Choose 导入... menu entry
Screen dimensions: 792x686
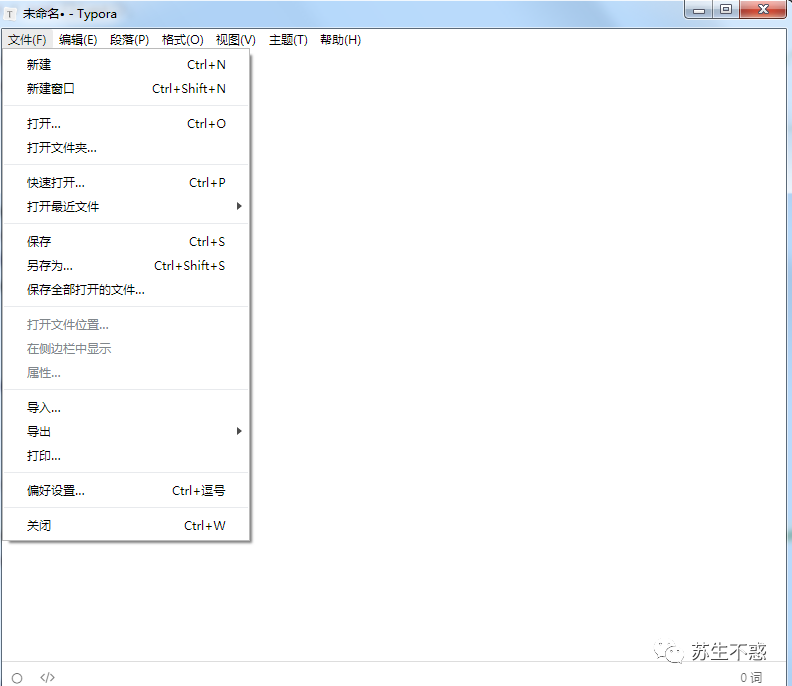click(x=126, y=408)
